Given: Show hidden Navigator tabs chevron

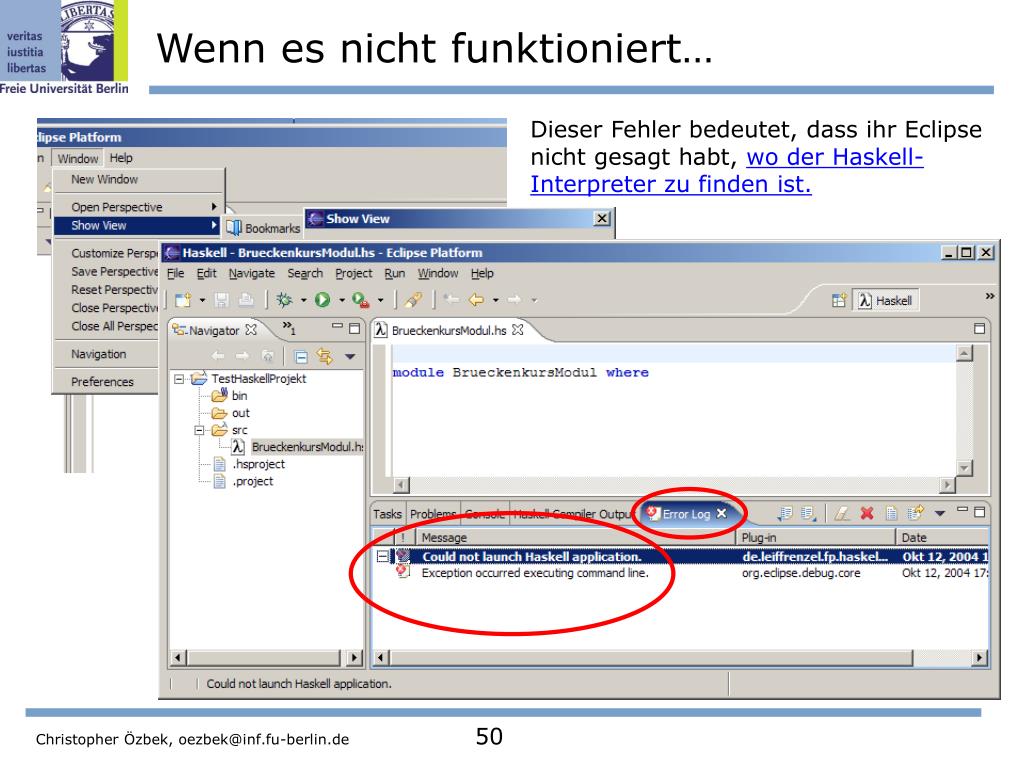Looking at the screenshot, I should (289, 327).
